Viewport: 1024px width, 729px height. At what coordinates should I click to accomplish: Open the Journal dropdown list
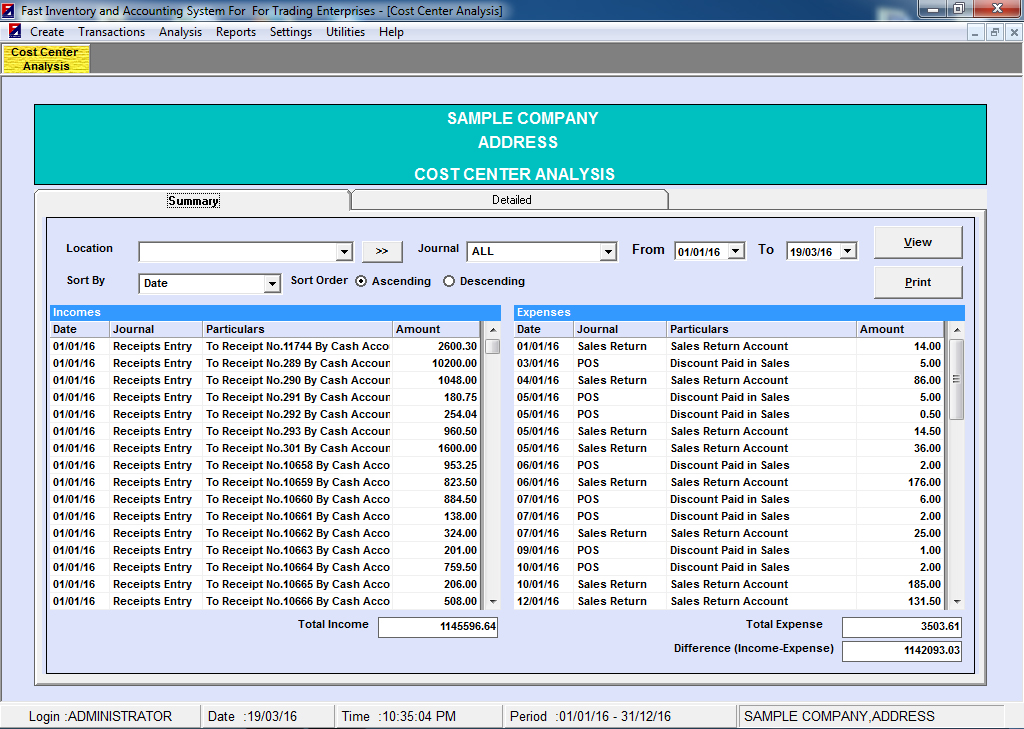608,252
